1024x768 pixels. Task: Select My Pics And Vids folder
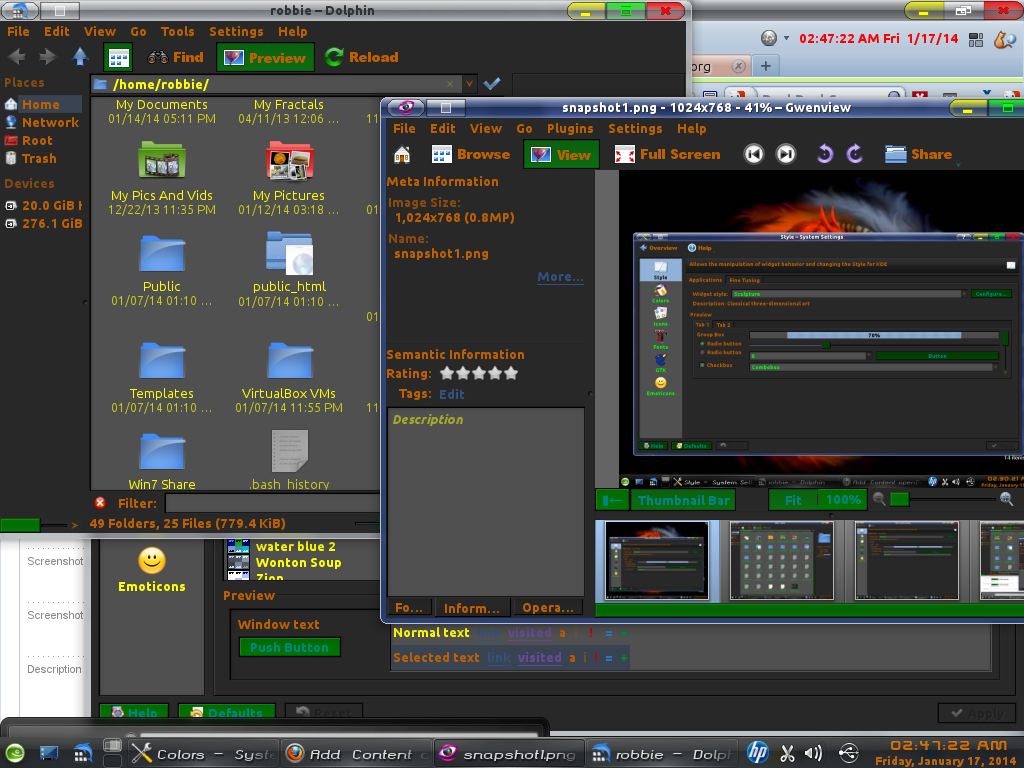tap(161, 174)
